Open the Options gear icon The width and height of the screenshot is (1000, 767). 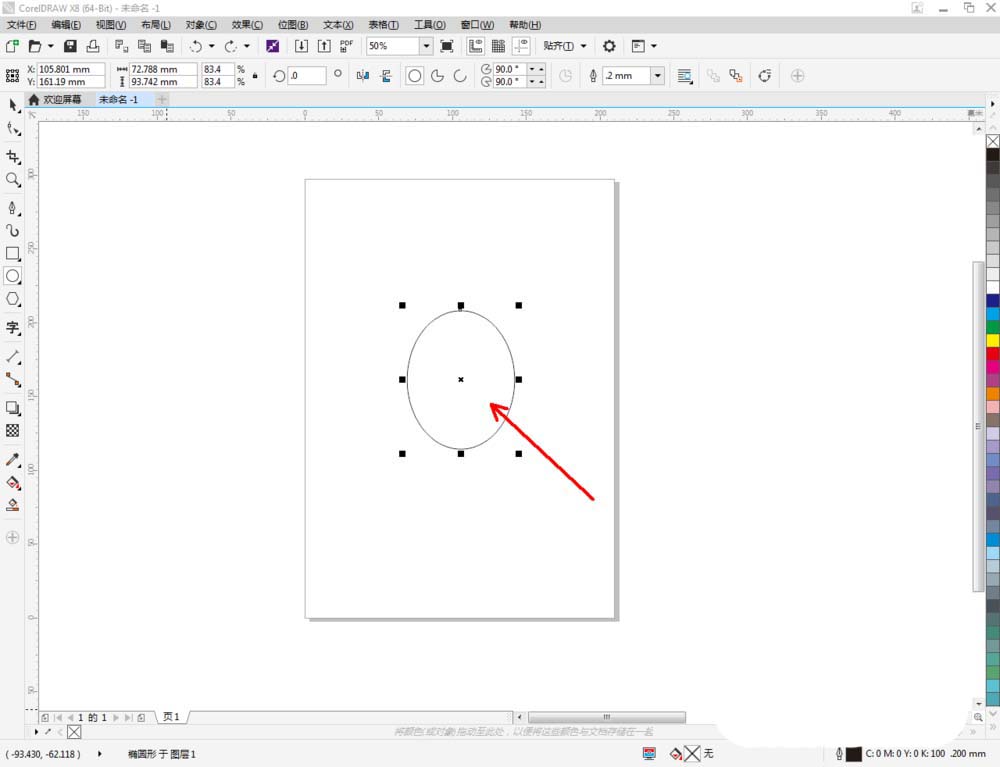coord(609,46)
